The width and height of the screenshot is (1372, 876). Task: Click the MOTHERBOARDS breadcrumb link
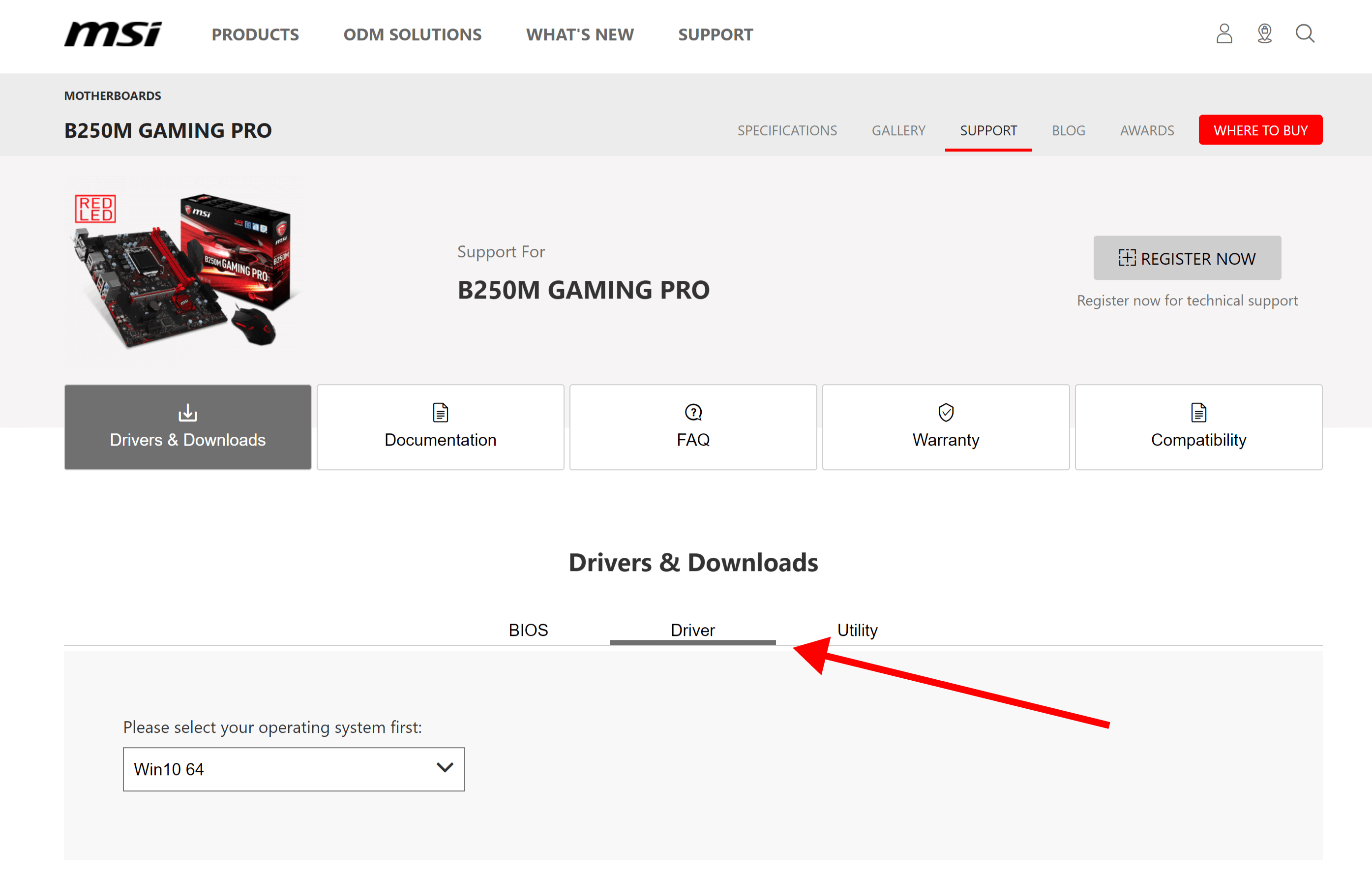point(112,96)
